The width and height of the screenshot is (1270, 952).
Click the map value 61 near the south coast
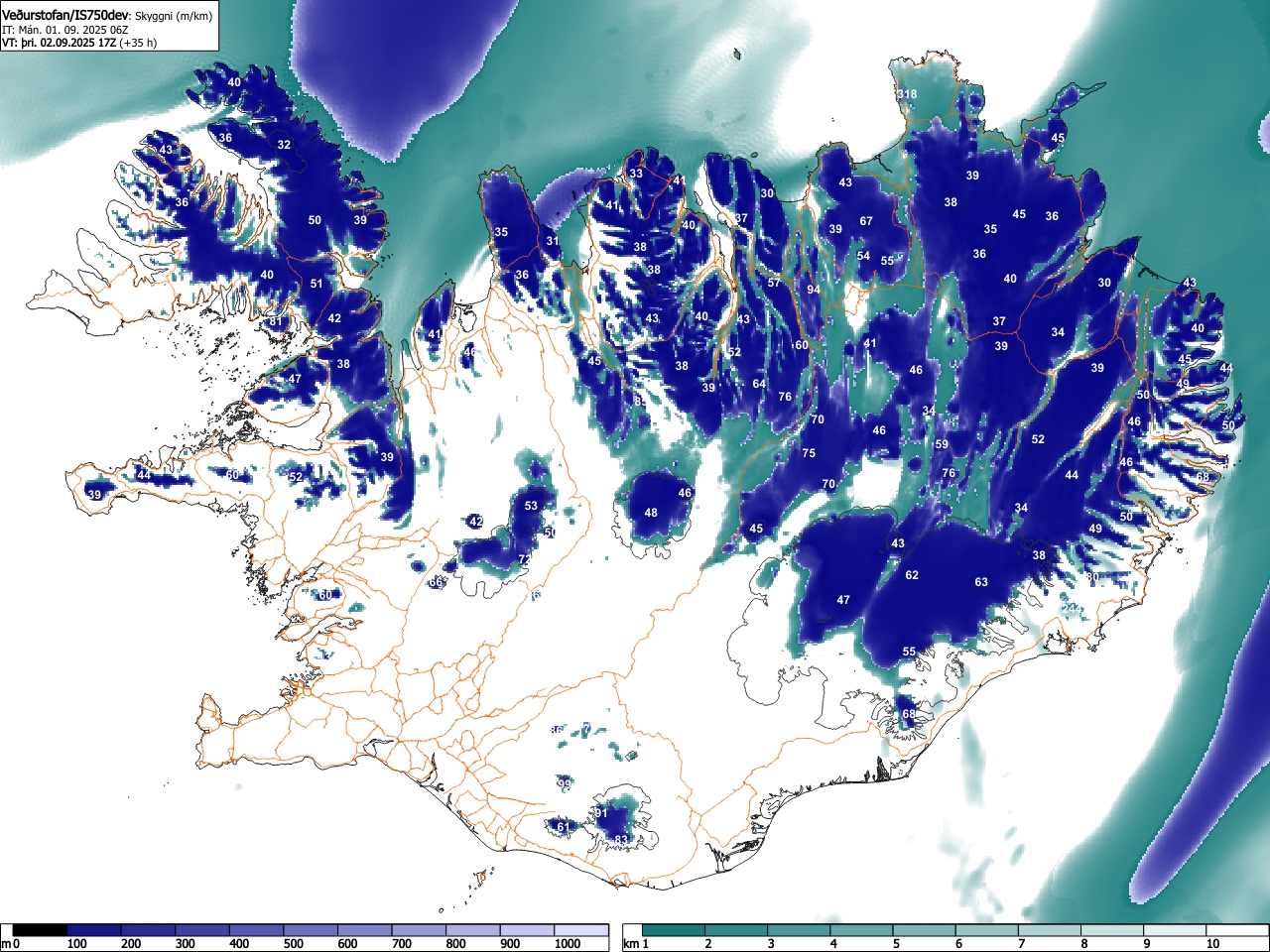(x=564, y=827)
